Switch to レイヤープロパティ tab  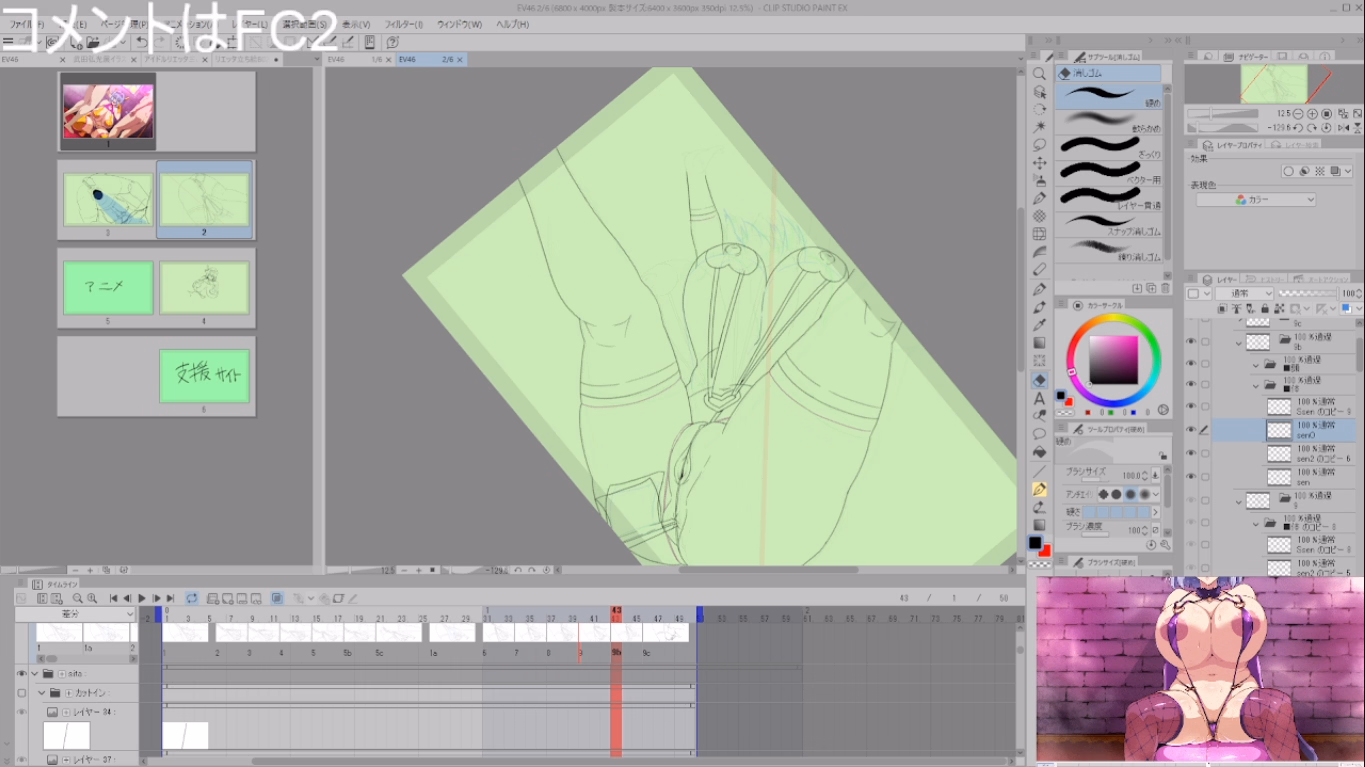[x=1235, y=146]
